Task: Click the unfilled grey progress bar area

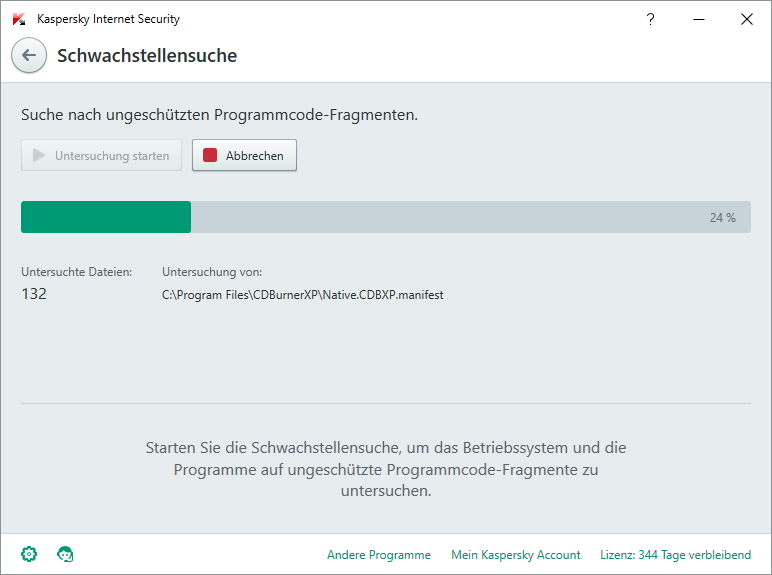Action: coord(448,217)
